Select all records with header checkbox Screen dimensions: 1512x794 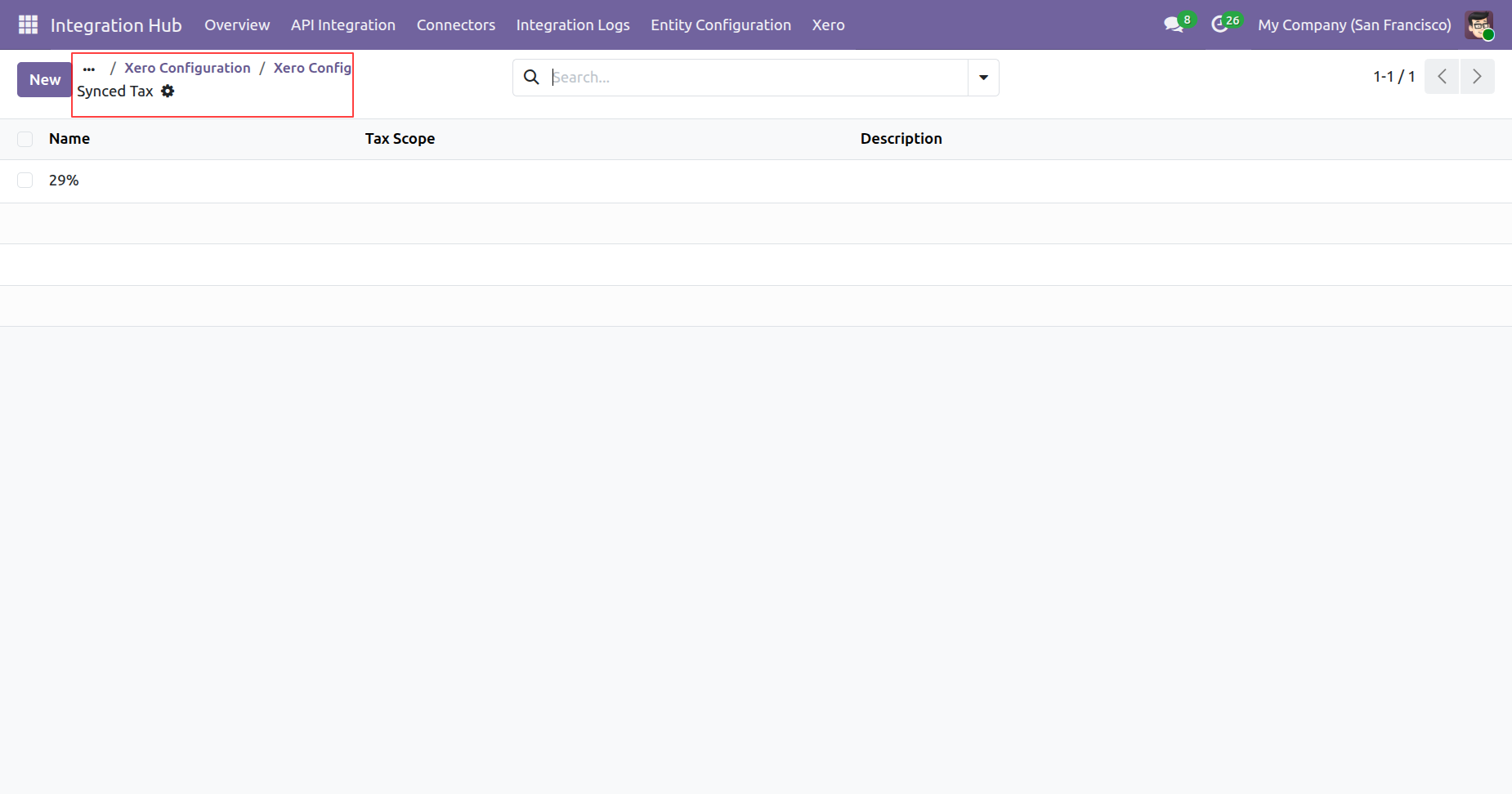click(x=25, y=139)
